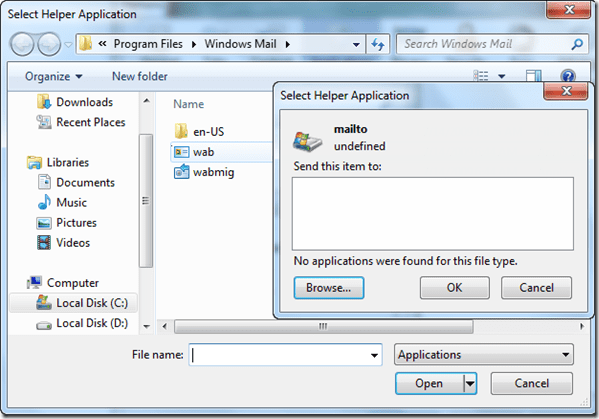This screenshot has width=599, height=419.
Task: Create a New folder
Action: (140, 76)
